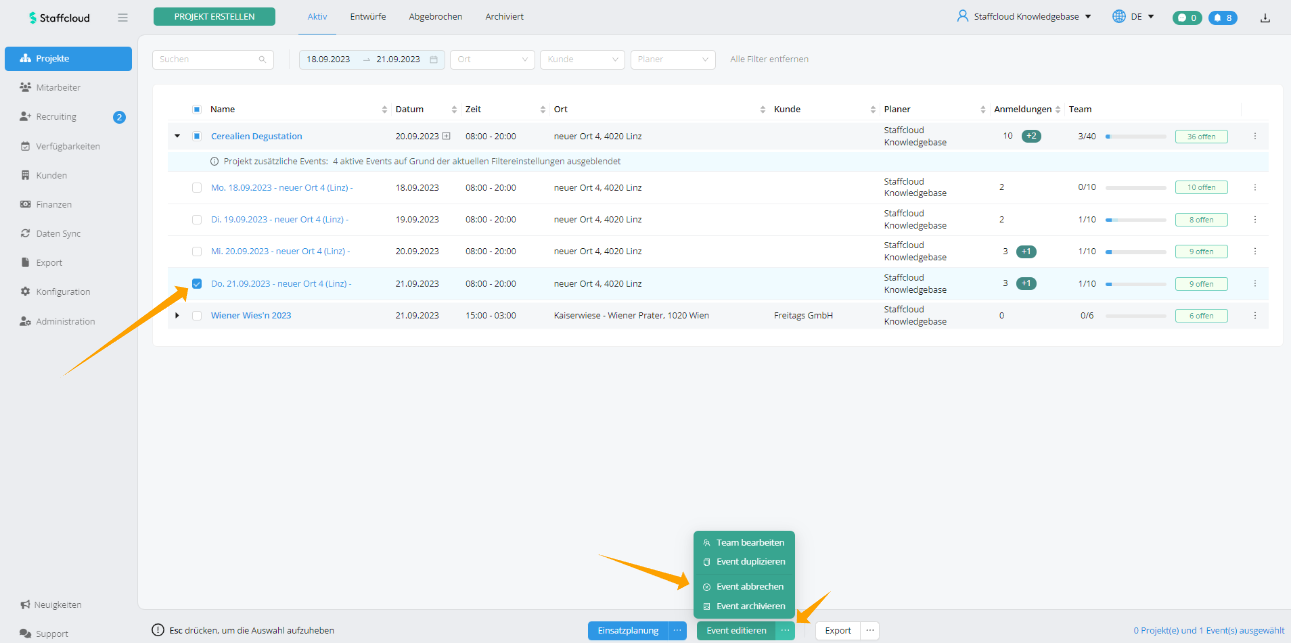The width and height of the screenshot is (1291, 643).
Task: Click 36 offen badge for Cerealien Degustation
Action: click(x=1201, y=136)
